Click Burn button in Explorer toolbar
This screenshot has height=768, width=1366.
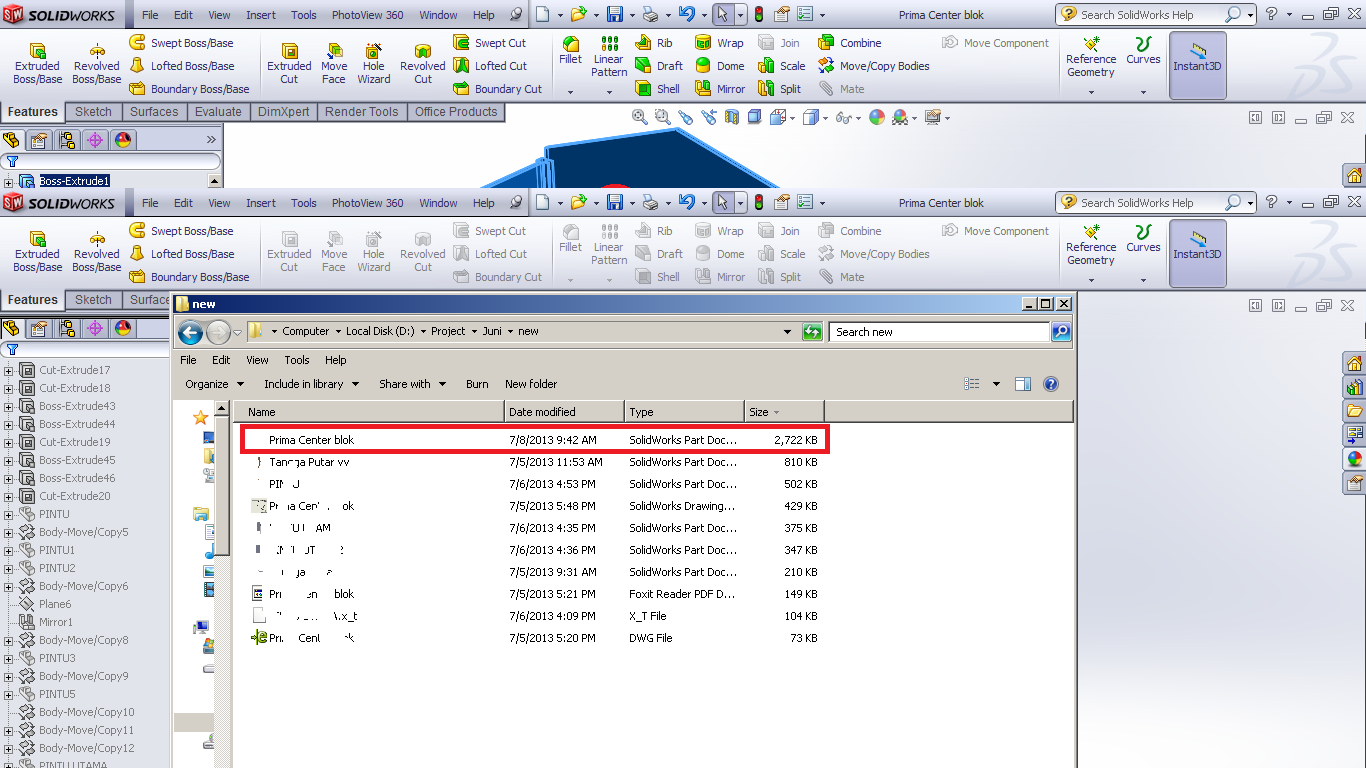pos(477,384)
